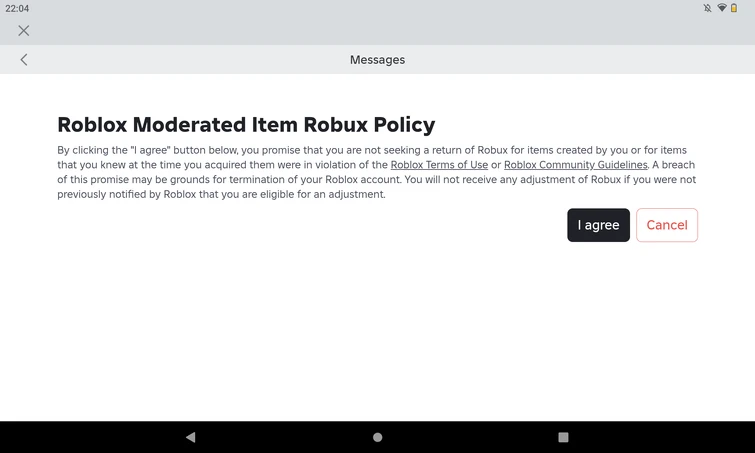755x453 pixels.
Task: Open the Roblox Terms of Use link
Action: pyautogui.click(x=439, y=165)
